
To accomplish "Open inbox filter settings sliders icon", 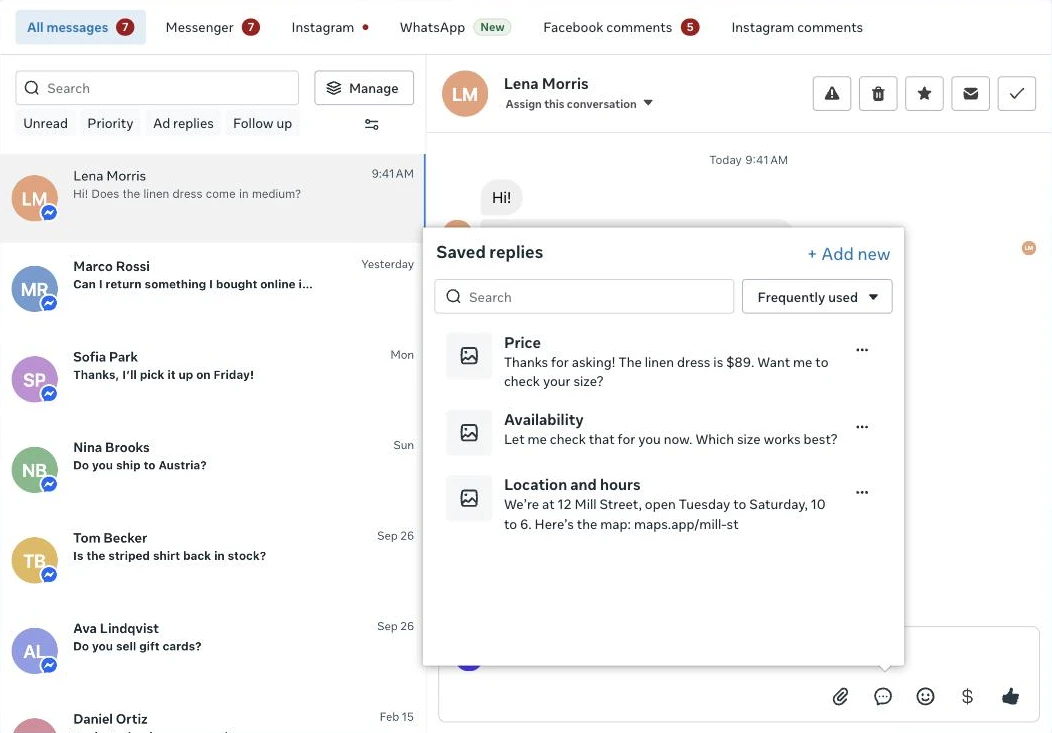I will point(372,124).
